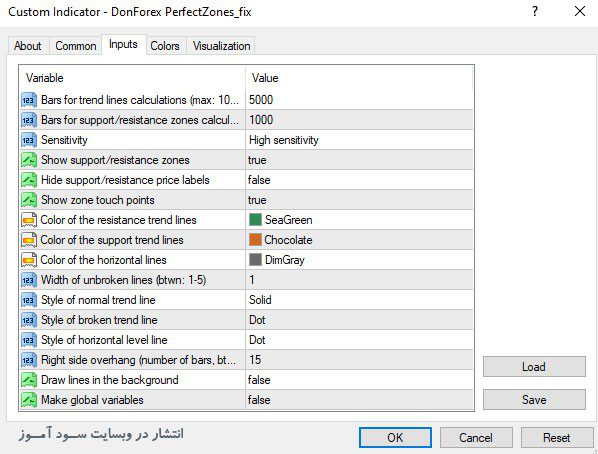
Task: Click the icon beside Style of broken trend line
Action: pos(29,320)
